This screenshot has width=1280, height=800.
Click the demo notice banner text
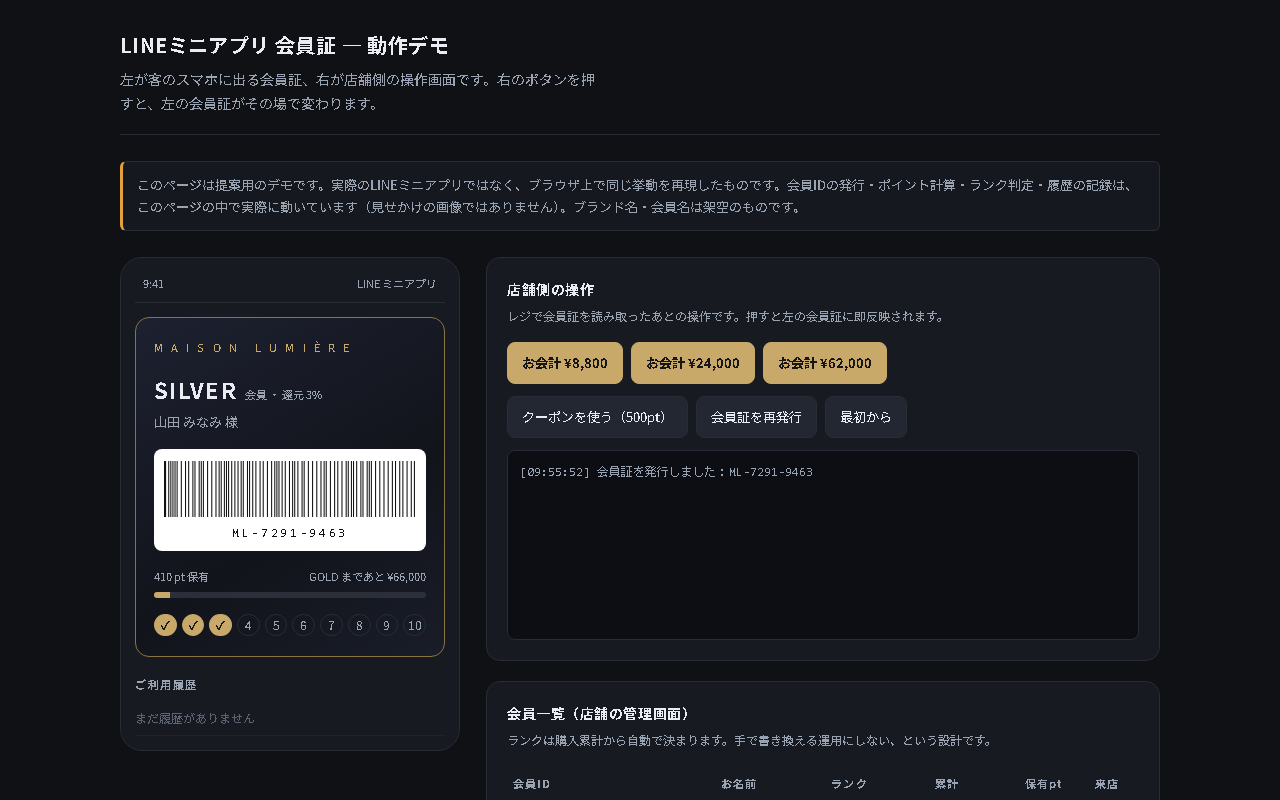(x=635, y=196)
